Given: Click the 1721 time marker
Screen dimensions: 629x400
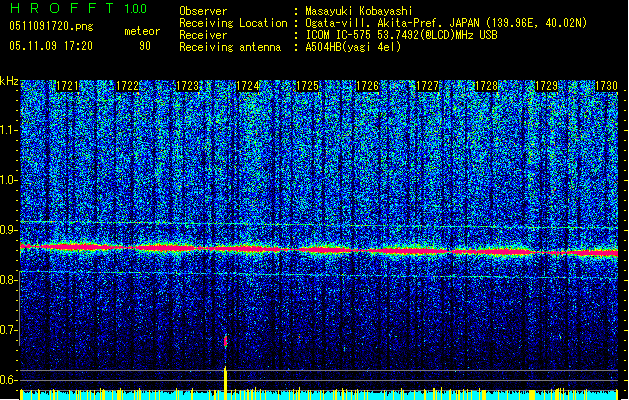Looking at the screenshot, I should pos(67,86).
